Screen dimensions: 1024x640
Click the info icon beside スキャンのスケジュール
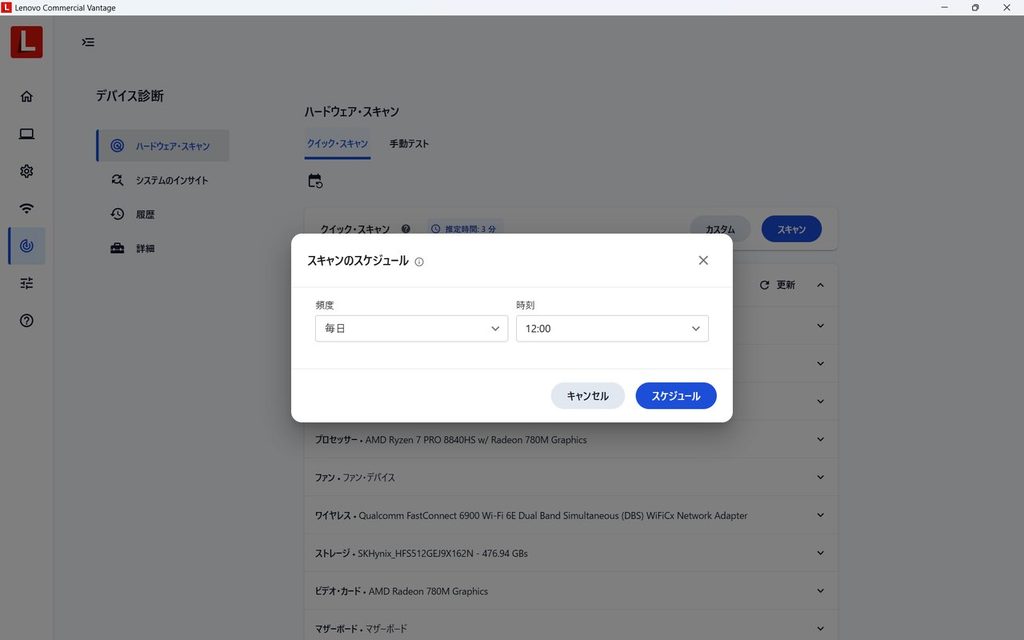pos(419,262)
